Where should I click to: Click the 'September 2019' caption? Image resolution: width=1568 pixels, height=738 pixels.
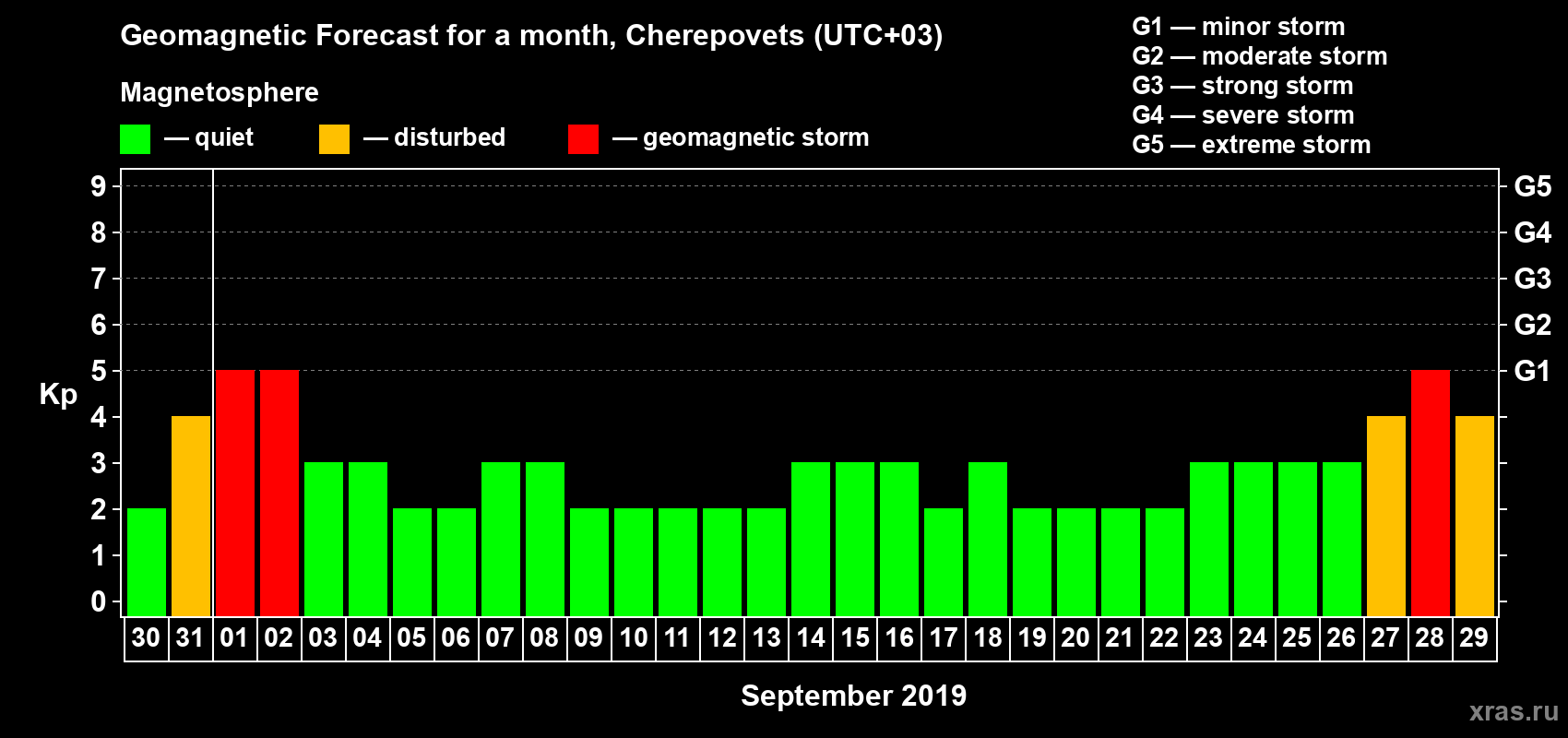[854, 696]
